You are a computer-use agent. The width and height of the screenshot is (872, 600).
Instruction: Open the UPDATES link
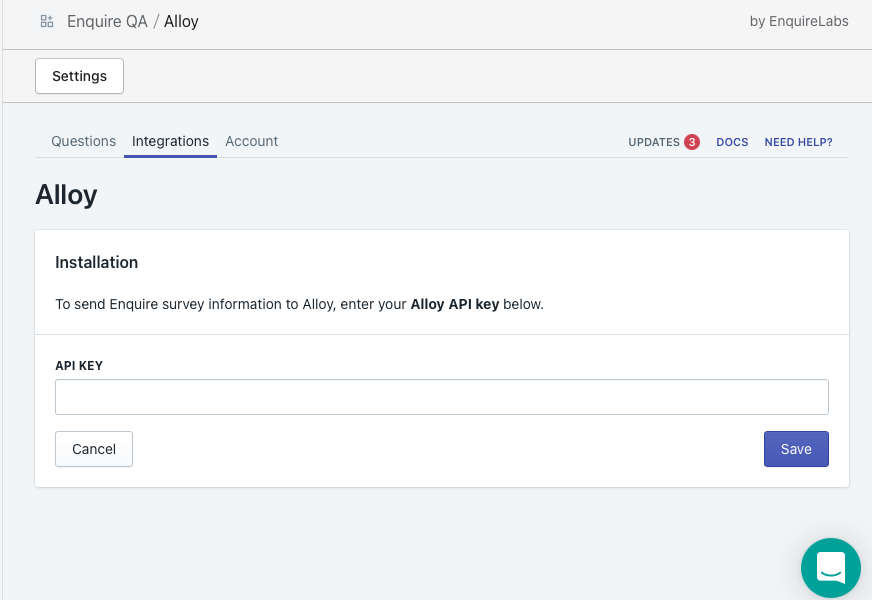(654, 142)
